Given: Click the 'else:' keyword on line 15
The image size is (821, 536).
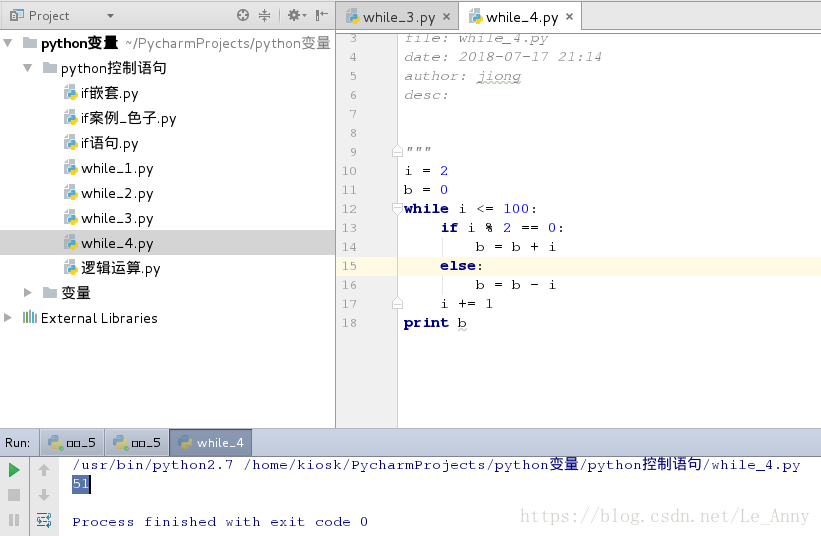Looking at the screenshot, I should point(461,266).
